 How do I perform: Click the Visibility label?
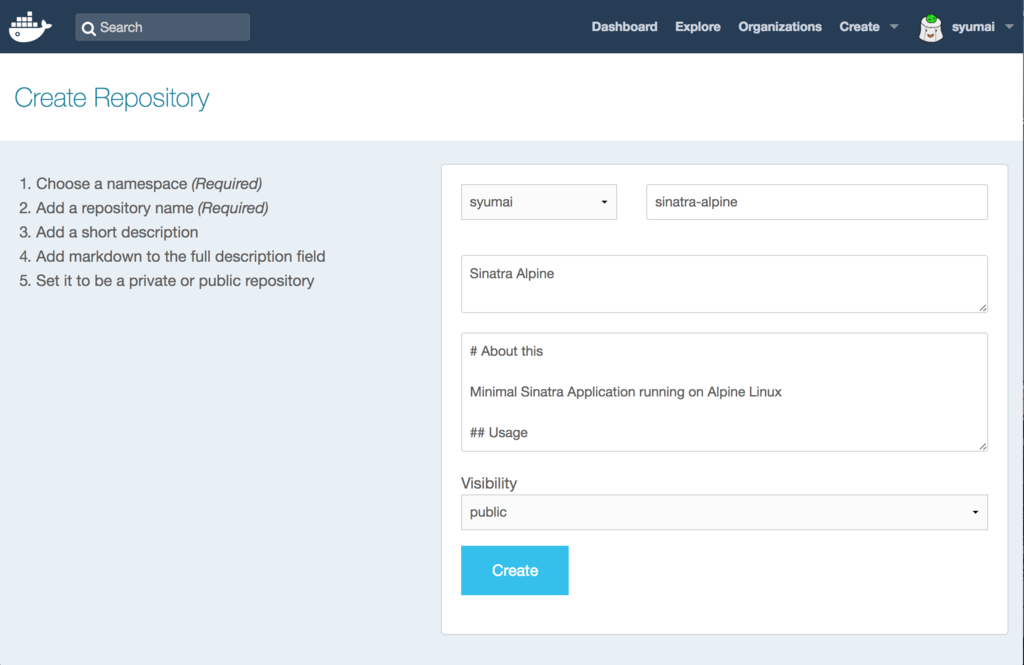tap(488, 483)
